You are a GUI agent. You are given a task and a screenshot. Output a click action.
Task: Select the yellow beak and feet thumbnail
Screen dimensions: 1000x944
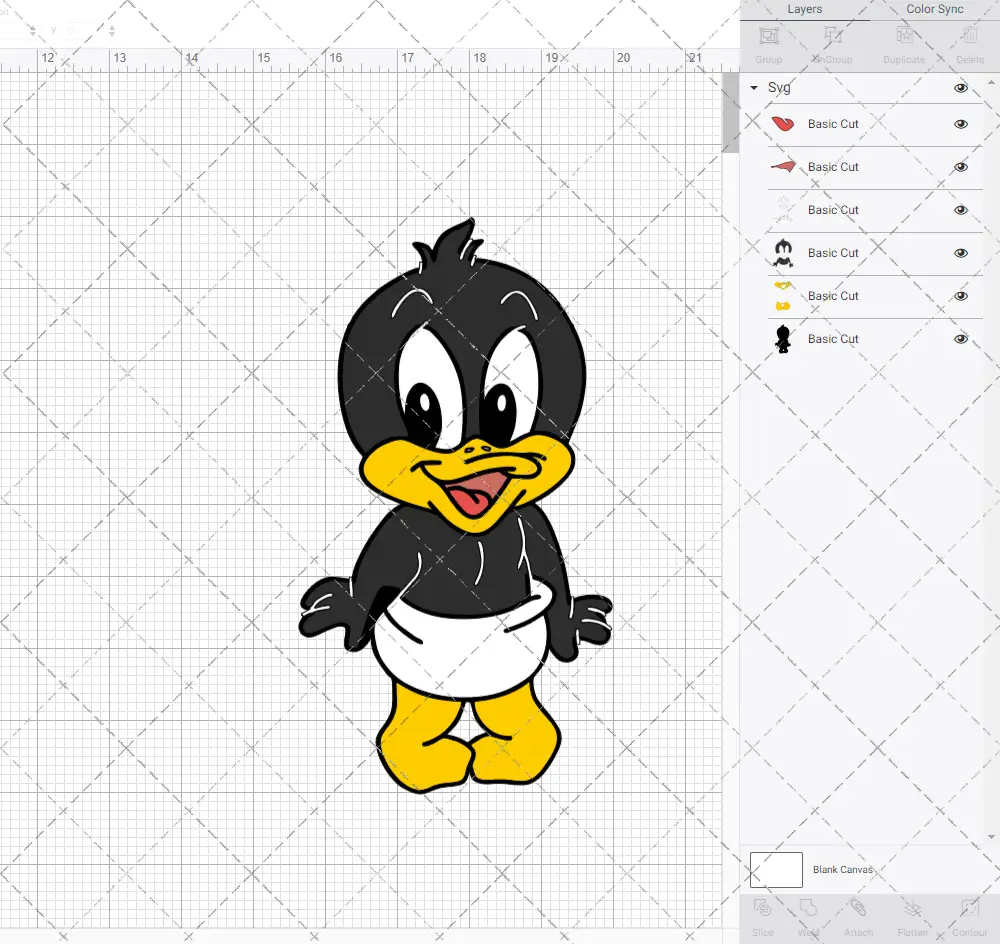point(783,296)
